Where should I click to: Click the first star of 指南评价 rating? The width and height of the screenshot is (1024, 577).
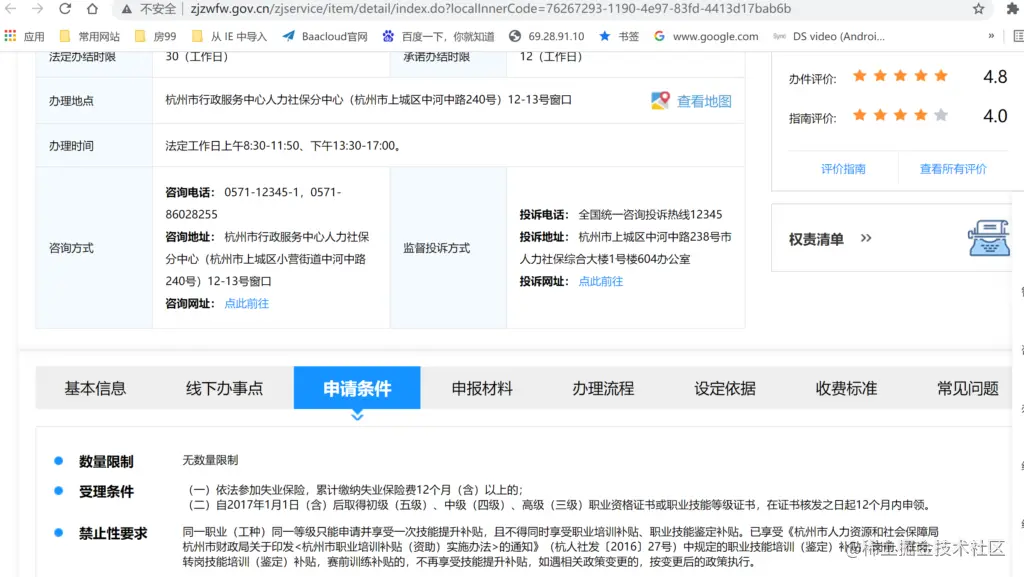(x=860, y=116)
